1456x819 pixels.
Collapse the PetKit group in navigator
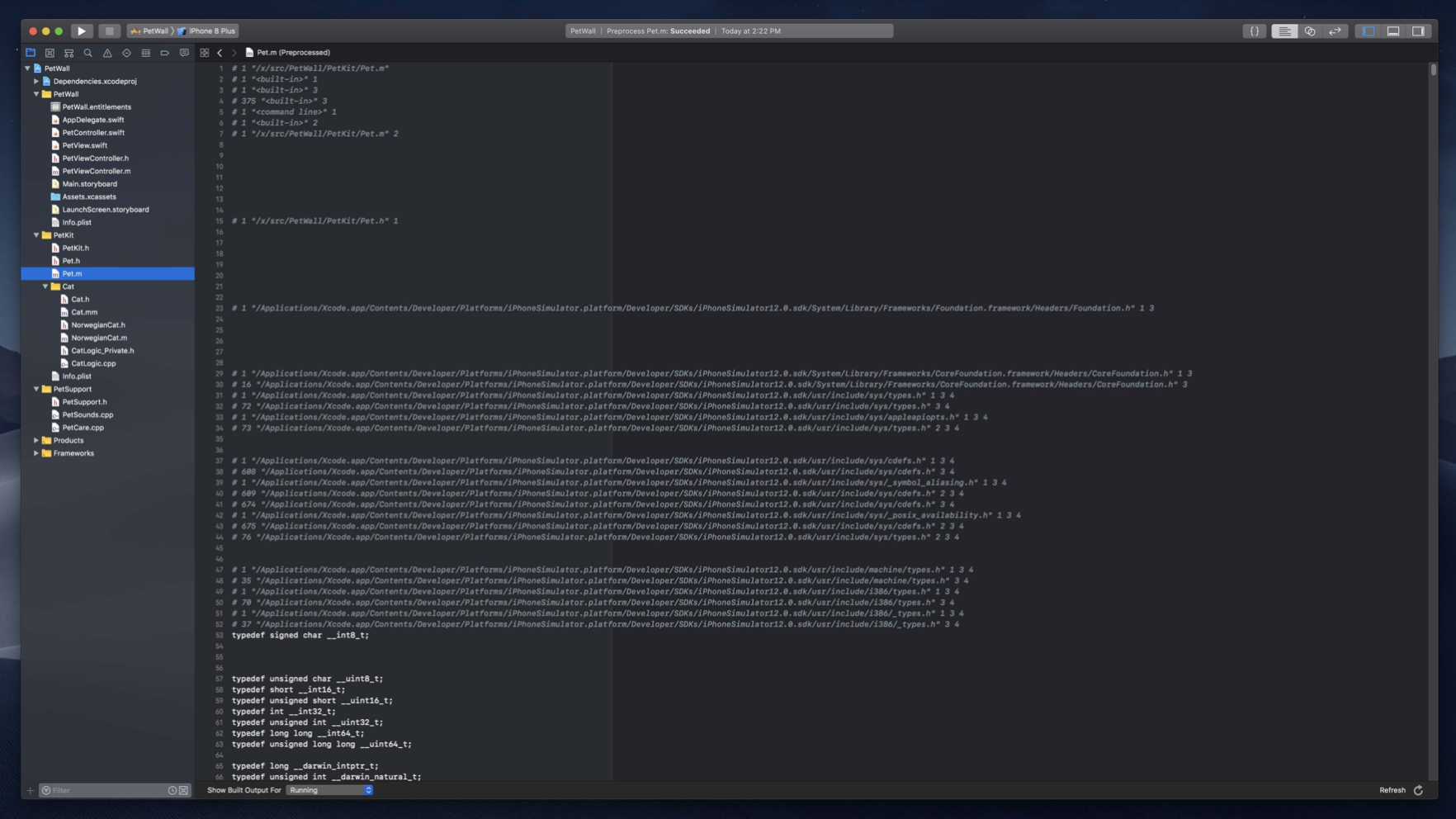click(35, 234)
